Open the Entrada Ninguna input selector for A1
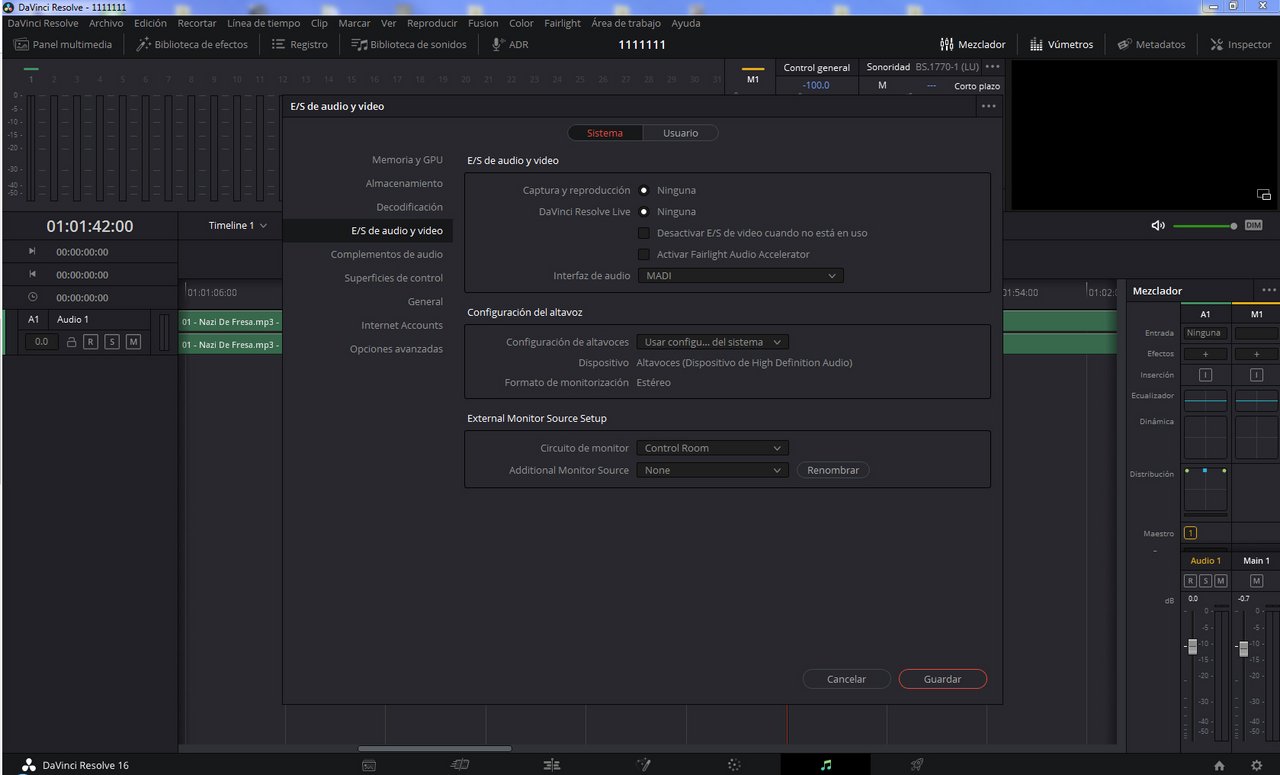 (1205, 333)
